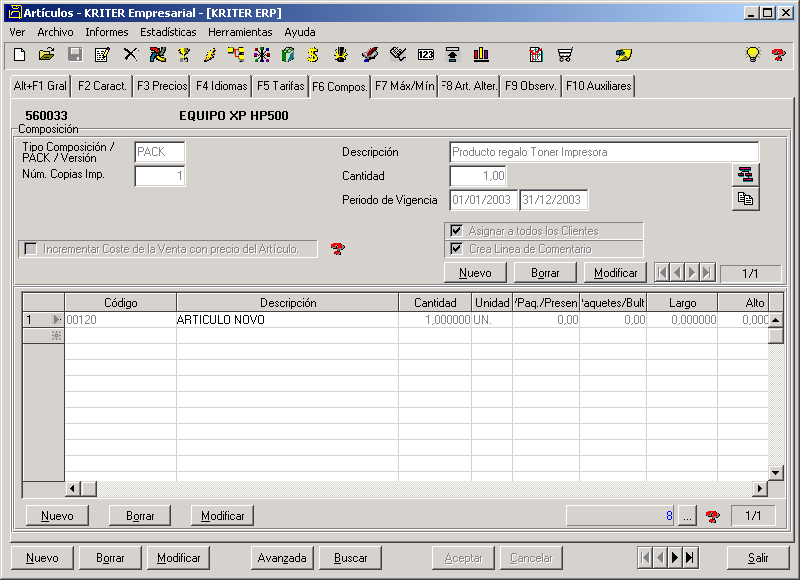Switch to the F2 Caract. tab

tap(102, 86)
